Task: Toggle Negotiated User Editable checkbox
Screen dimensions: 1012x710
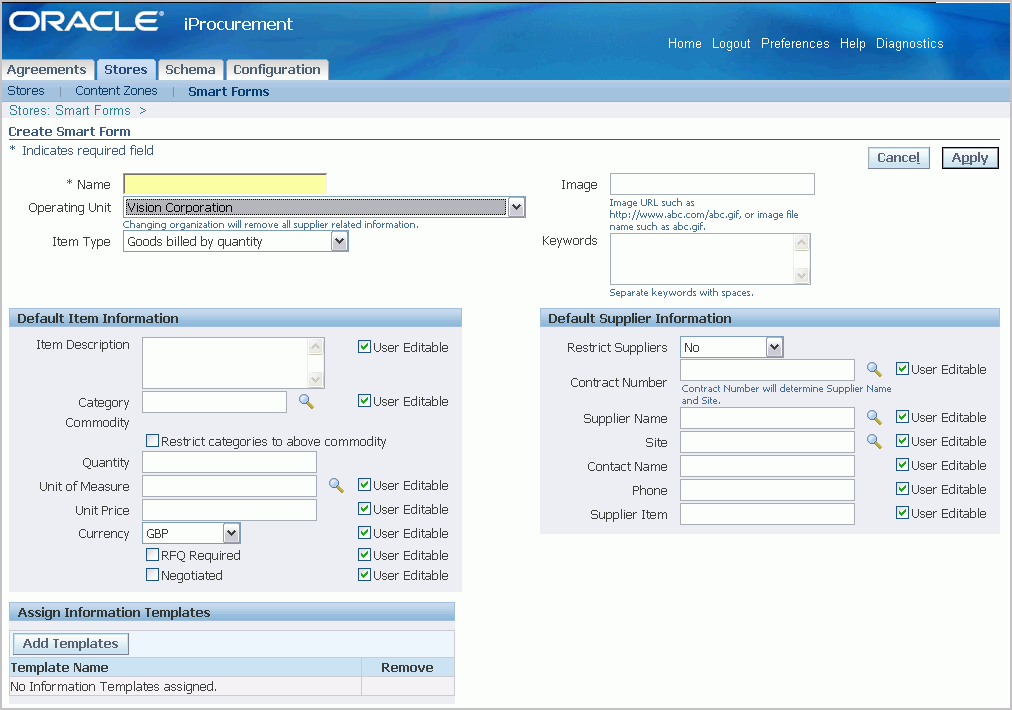Action: coord(364,574)
